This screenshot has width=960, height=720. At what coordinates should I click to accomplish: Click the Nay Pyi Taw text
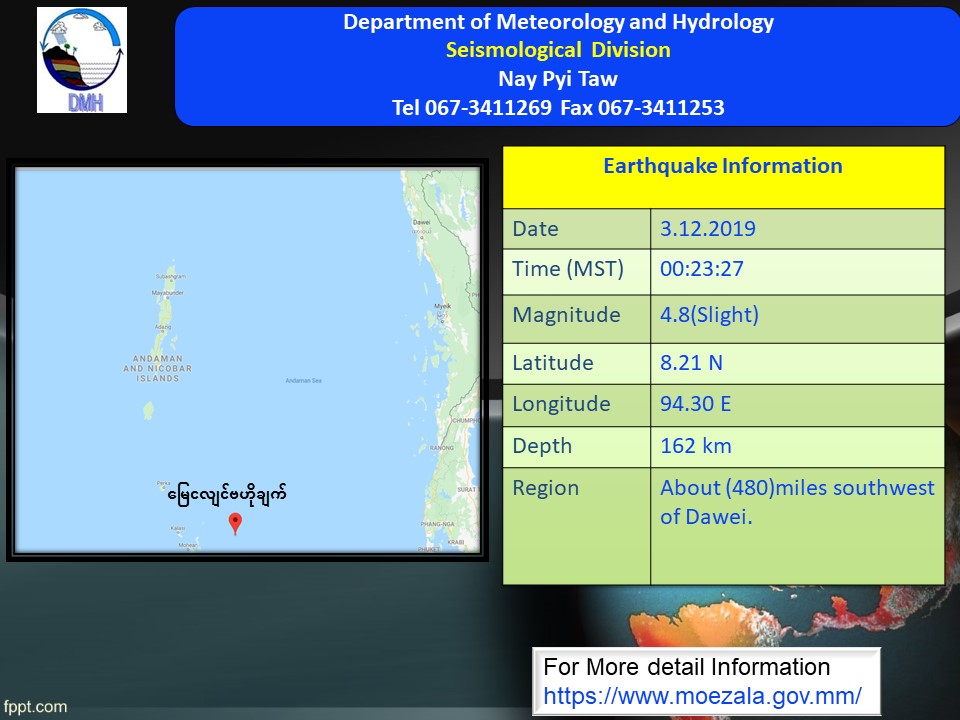click(558, 79)
